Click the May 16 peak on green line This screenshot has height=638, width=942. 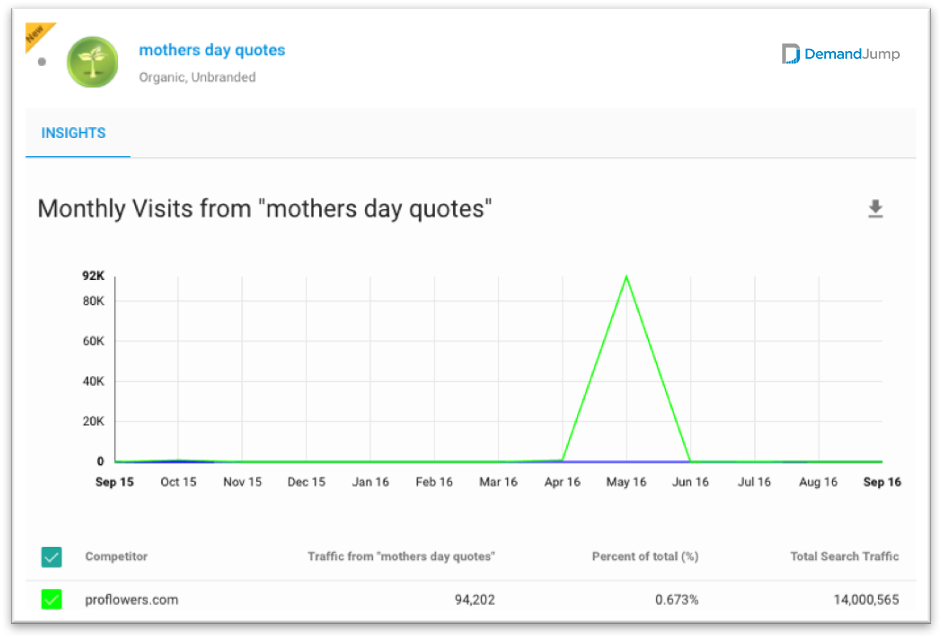coord(627,276)
